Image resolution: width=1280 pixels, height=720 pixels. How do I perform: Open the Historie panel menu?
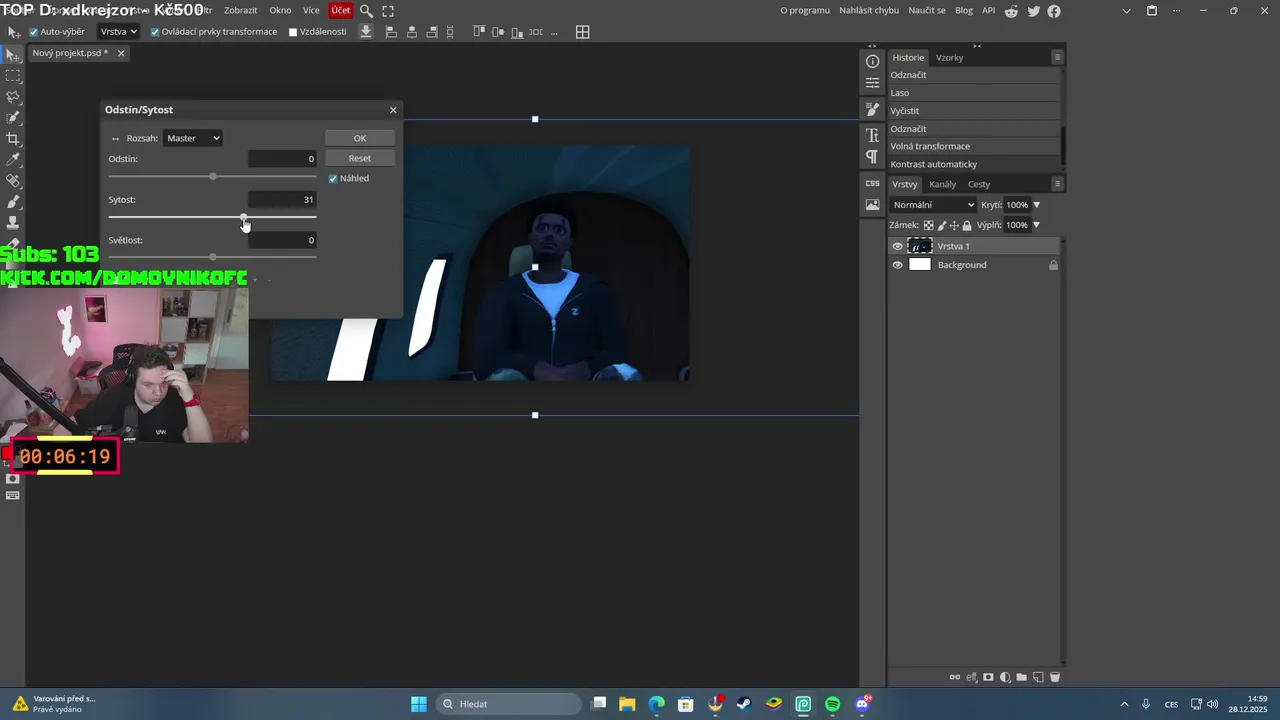[x=1057, y=57]
